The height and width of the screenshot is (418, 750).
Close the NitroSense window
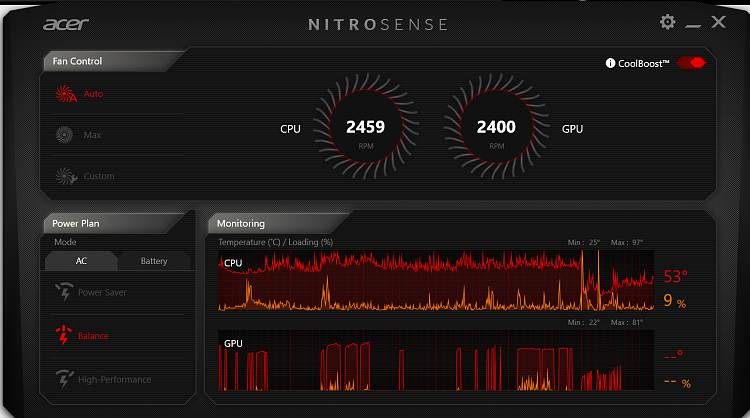pos(718,22)
